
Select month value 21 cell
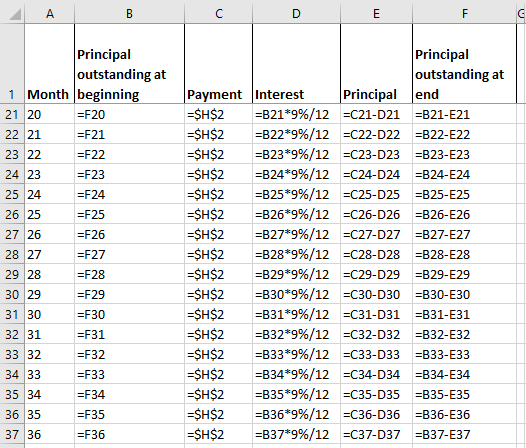coord(49,135)
